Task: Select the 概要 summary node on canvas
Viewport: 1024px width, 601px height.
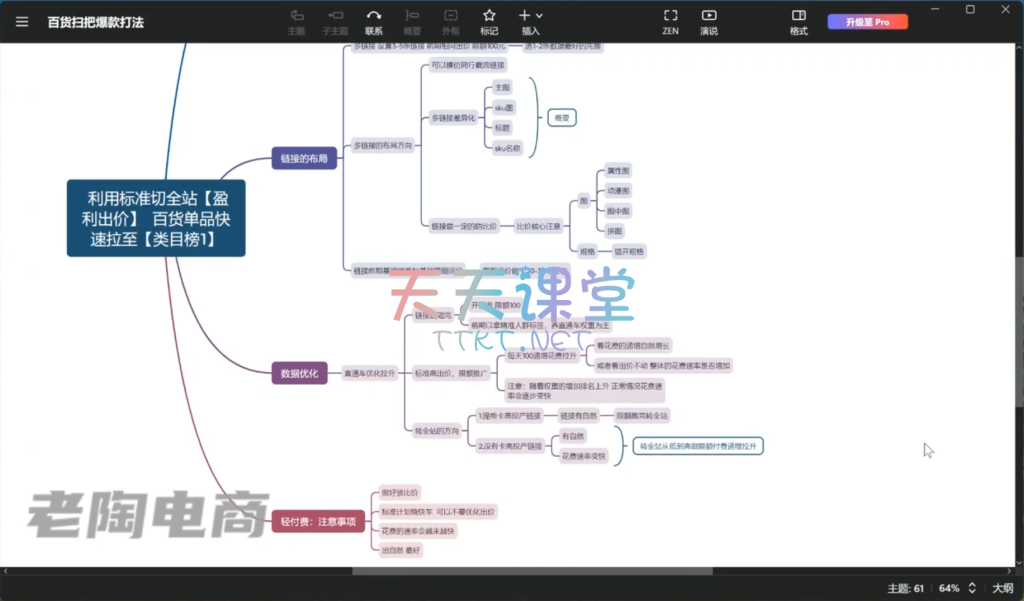Action: point(561,117)
